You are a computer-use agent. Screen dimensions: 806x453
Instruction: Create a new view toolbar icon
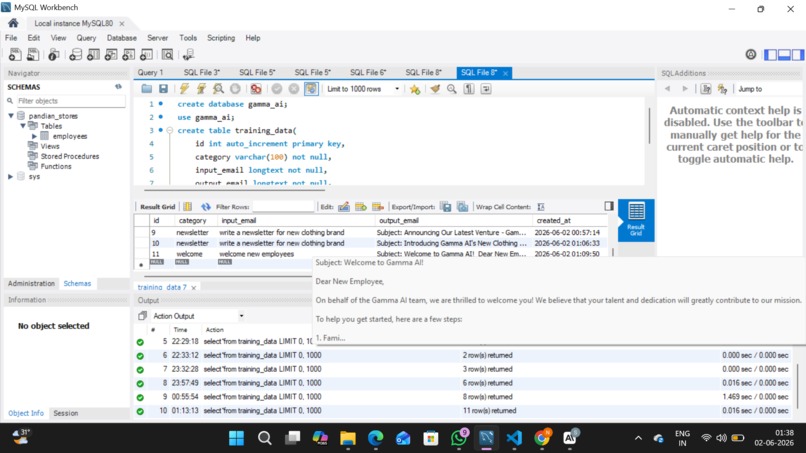click(x=111, y=55)
